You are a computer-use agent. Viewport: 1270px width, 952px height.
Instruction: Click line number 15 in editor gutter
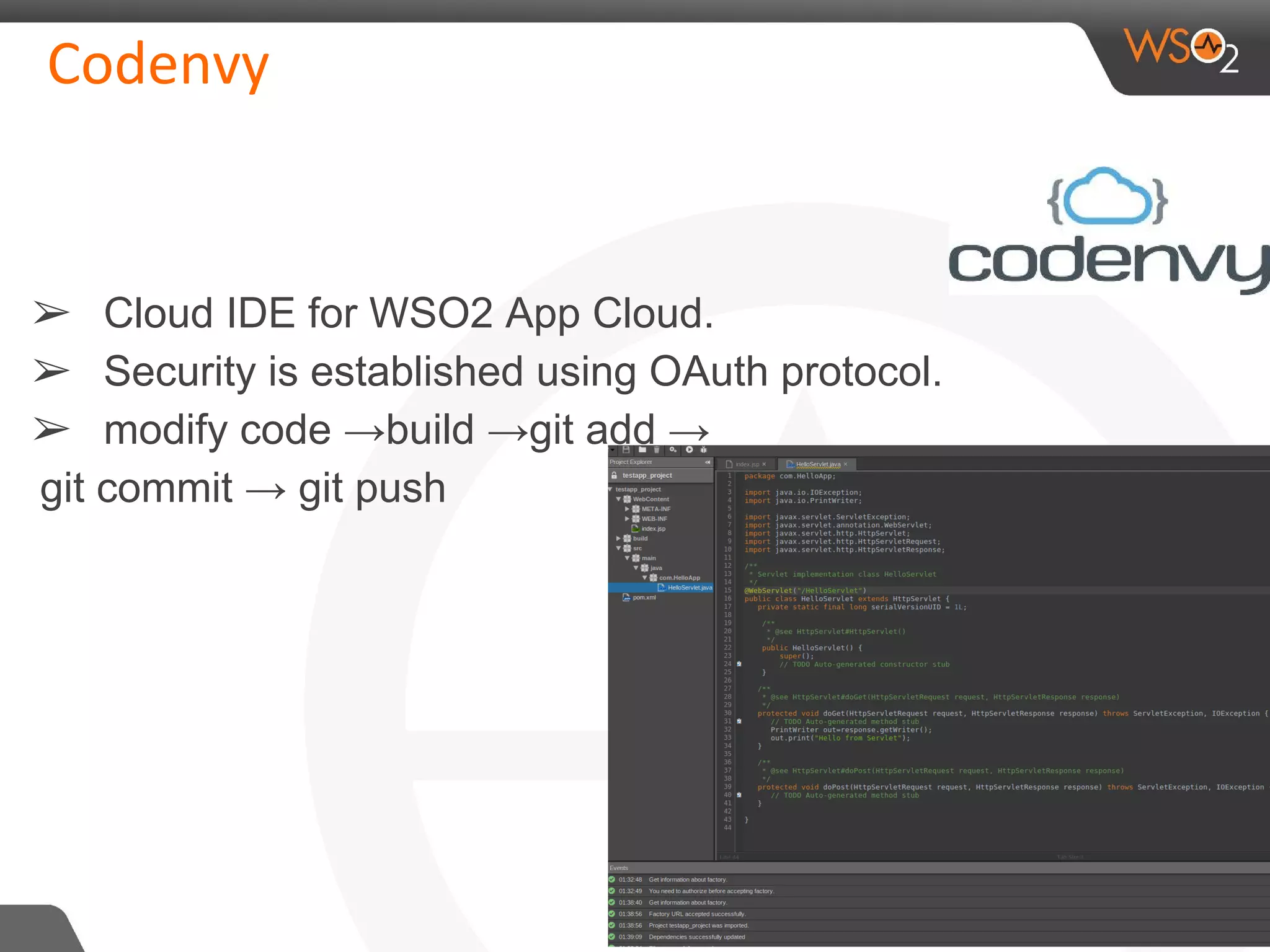point(728,591)
